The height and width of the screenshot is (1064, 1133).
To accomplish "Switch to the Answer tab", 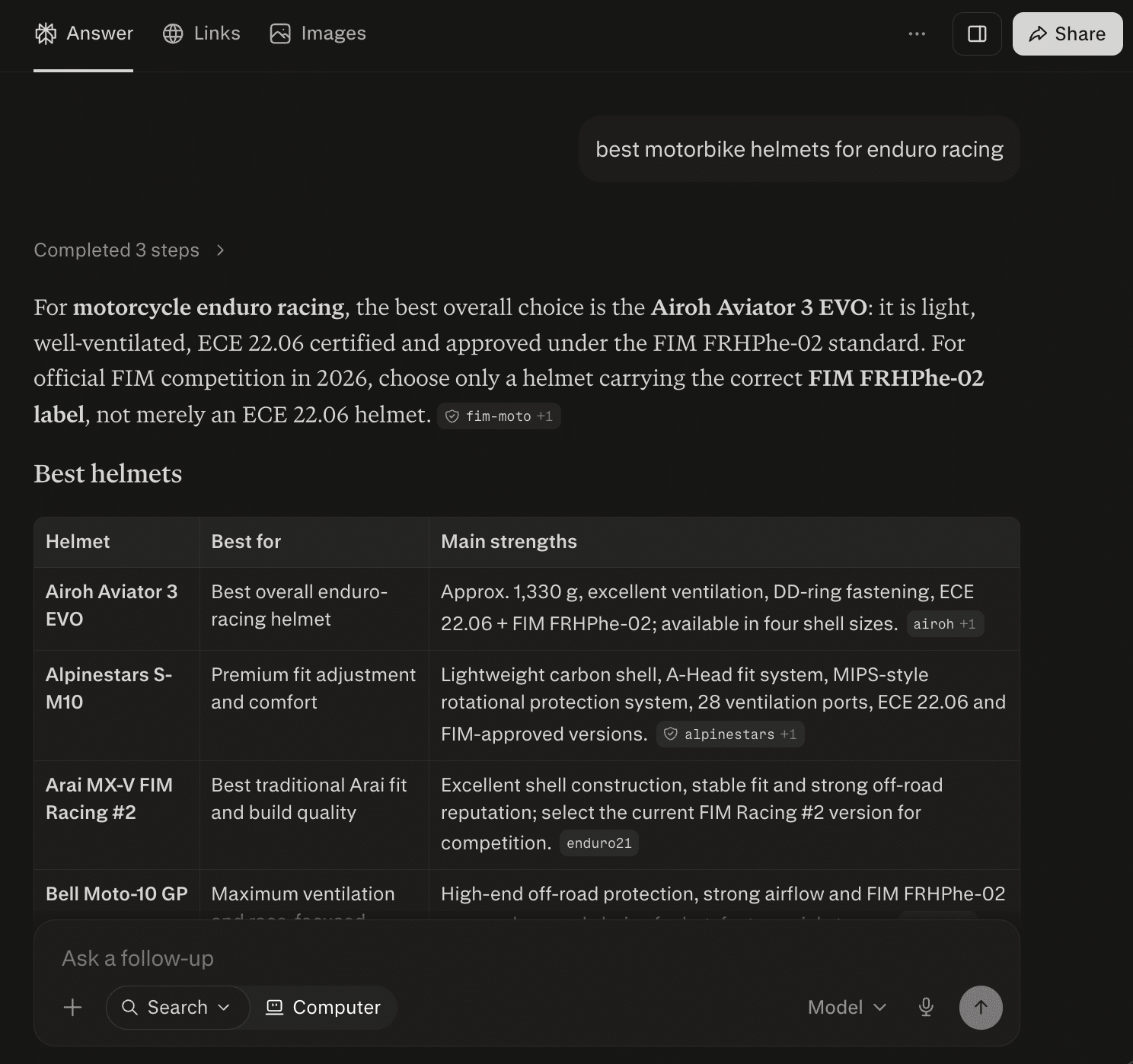I will pyautogui.click(x=84, y=33).
